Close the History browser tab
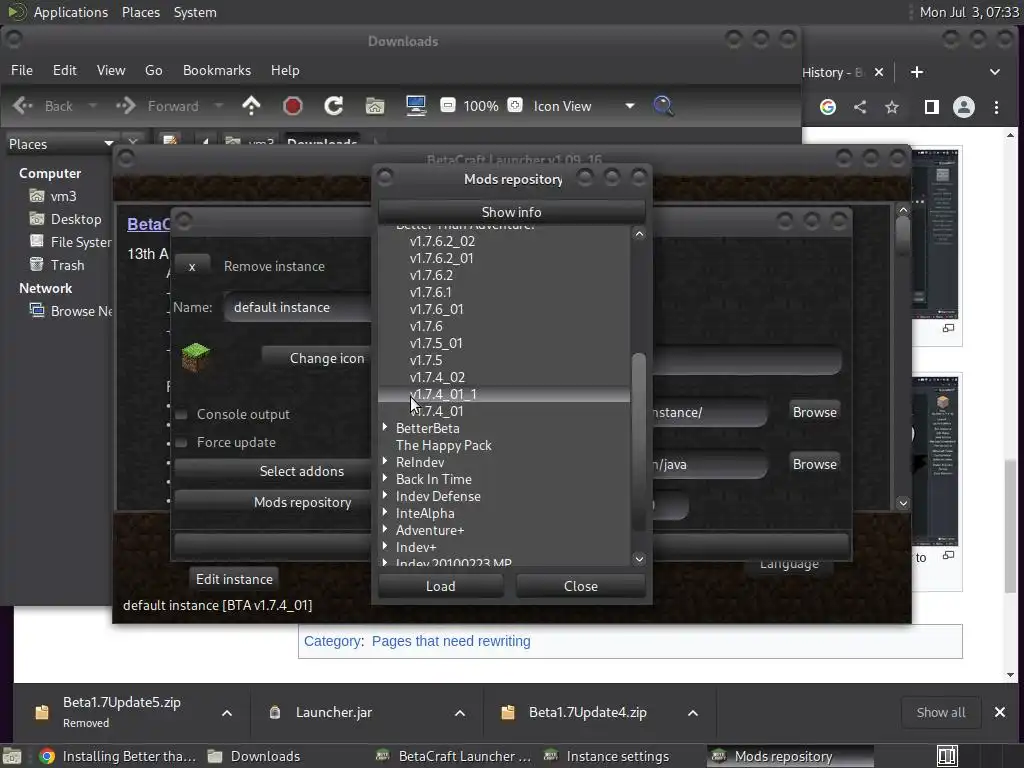This screenshot has height=768, width=1024. [879, 72]
